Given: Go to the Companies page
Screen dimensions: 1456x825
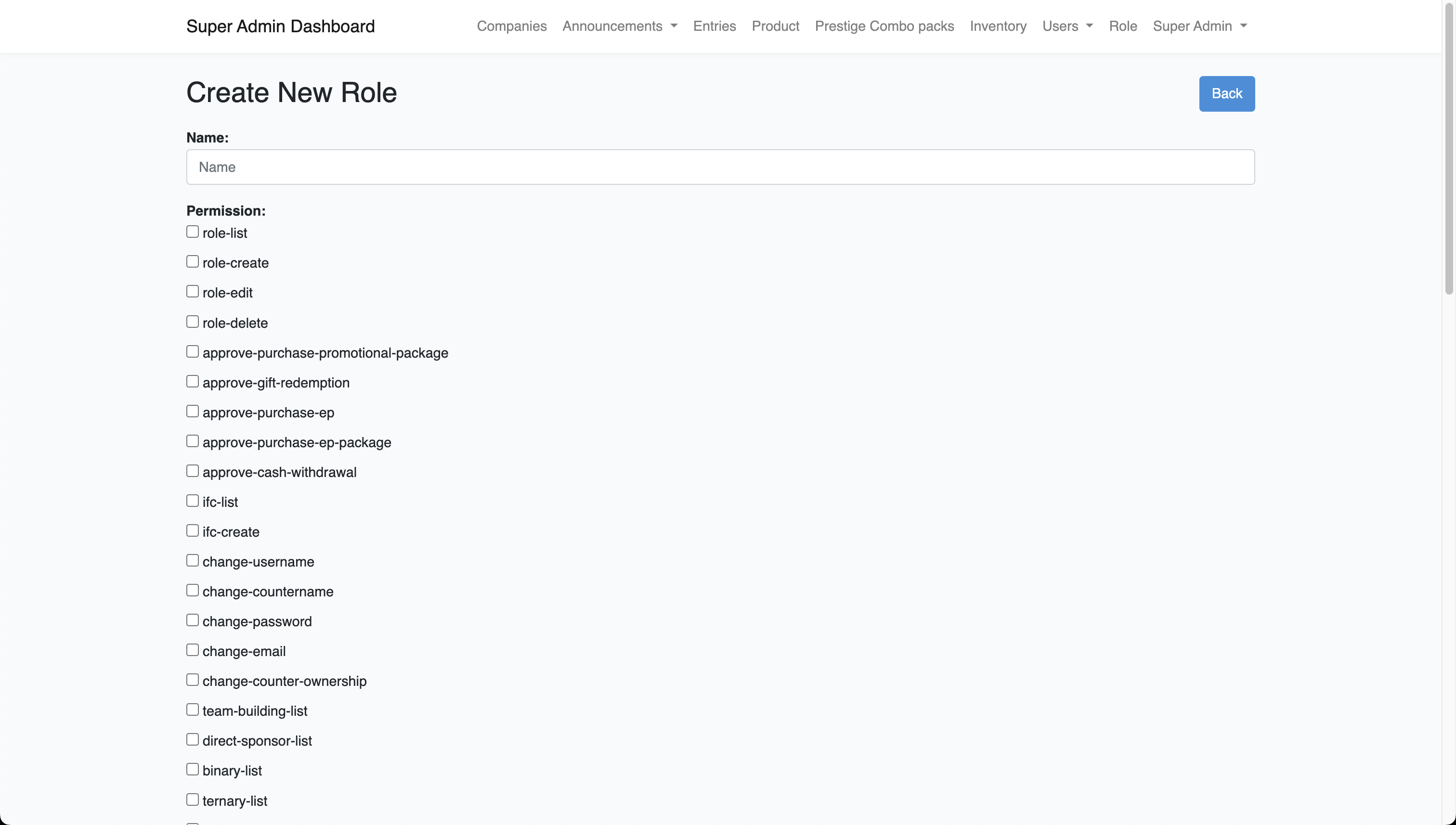Looking at the screenshot, I should tap(511, 26).
